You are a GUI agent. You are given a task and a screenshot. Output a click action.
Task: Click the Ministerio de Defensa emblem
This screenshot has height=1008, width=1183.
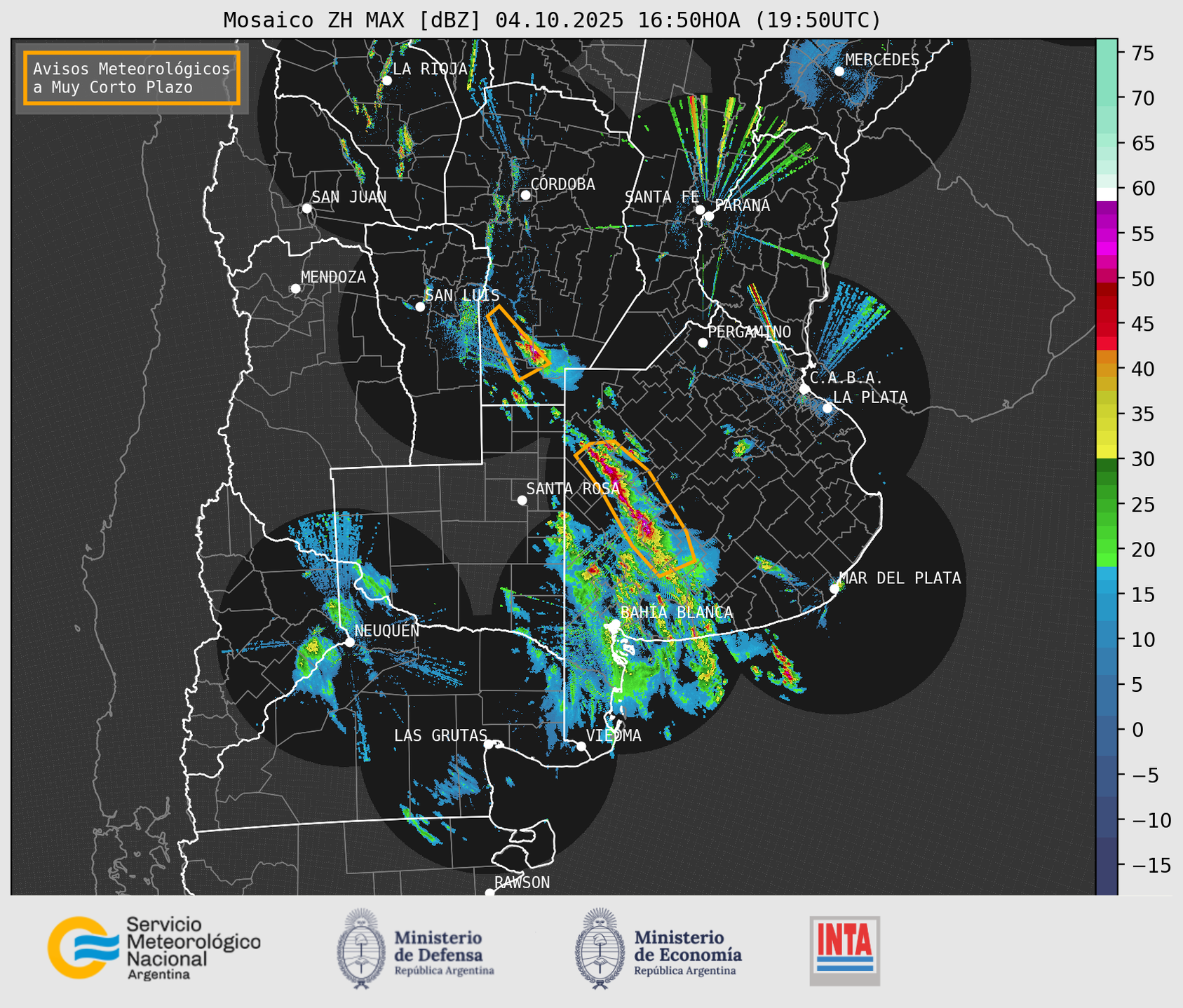click(x=360, y=948)
